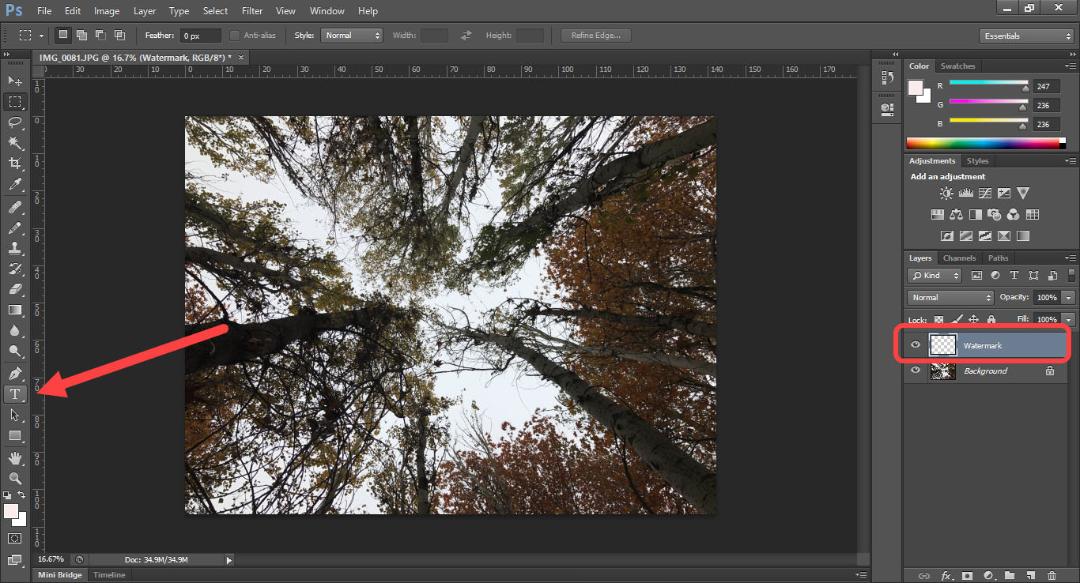
Task: Open the Mini Bridge panel
Action: coord(59,575)
